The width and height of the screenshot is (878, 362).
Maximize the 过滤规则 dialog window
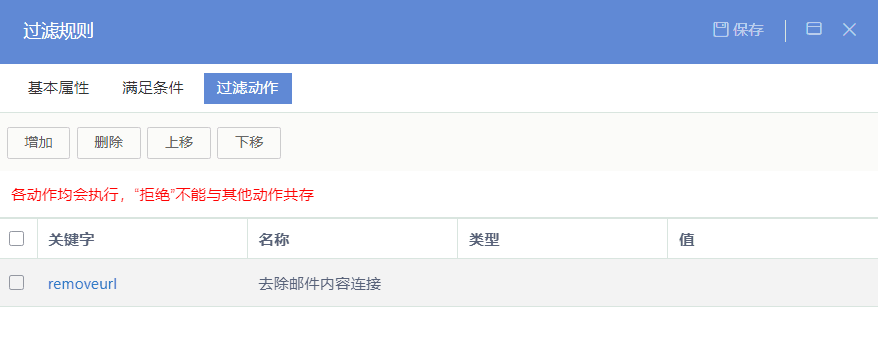tap(814, 29)
